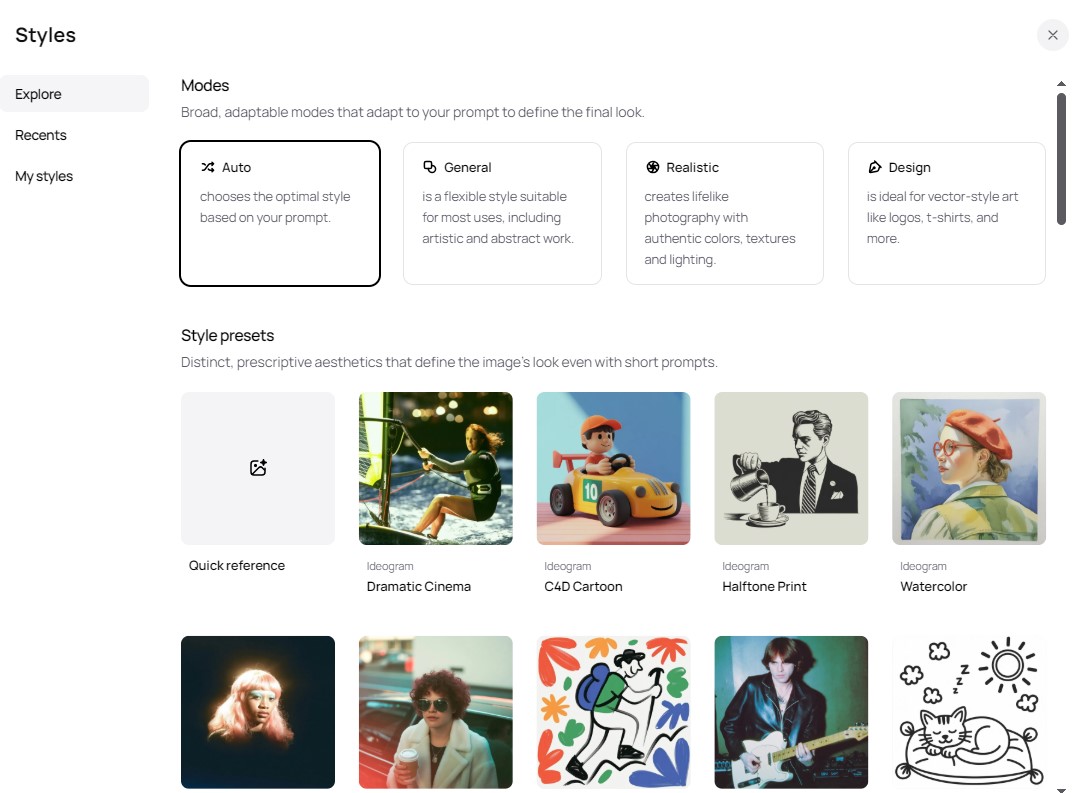Choose the C4D Cartoon style thumbnail
The height and width of the screenshot is (793, 1082).
tap(613, 468)
